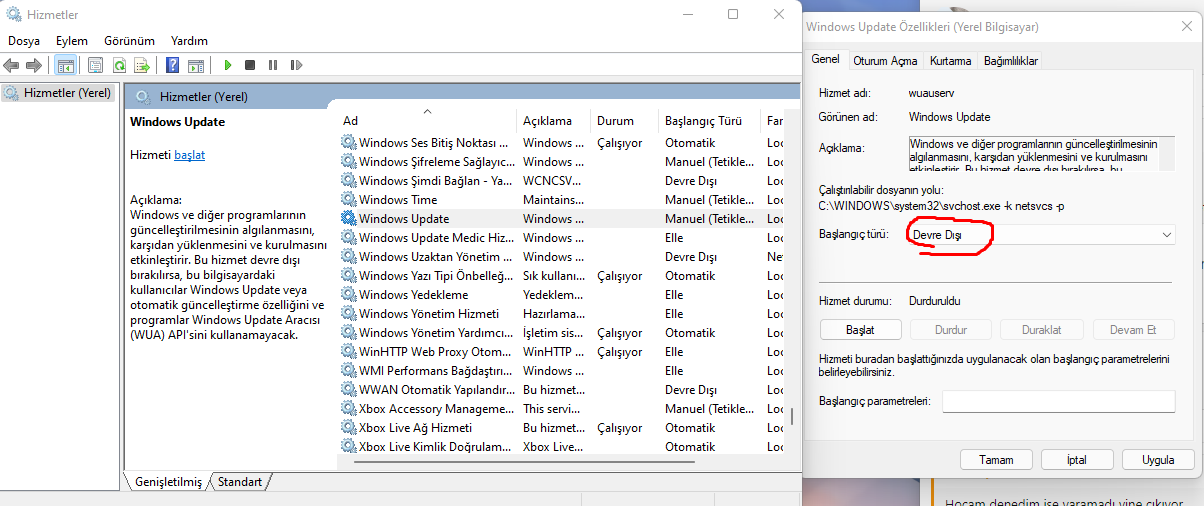The height and width of the screenshot is (506, 1204).
Task: Switch to the Bağımlılıklar tab
Action: point(1011,61)
